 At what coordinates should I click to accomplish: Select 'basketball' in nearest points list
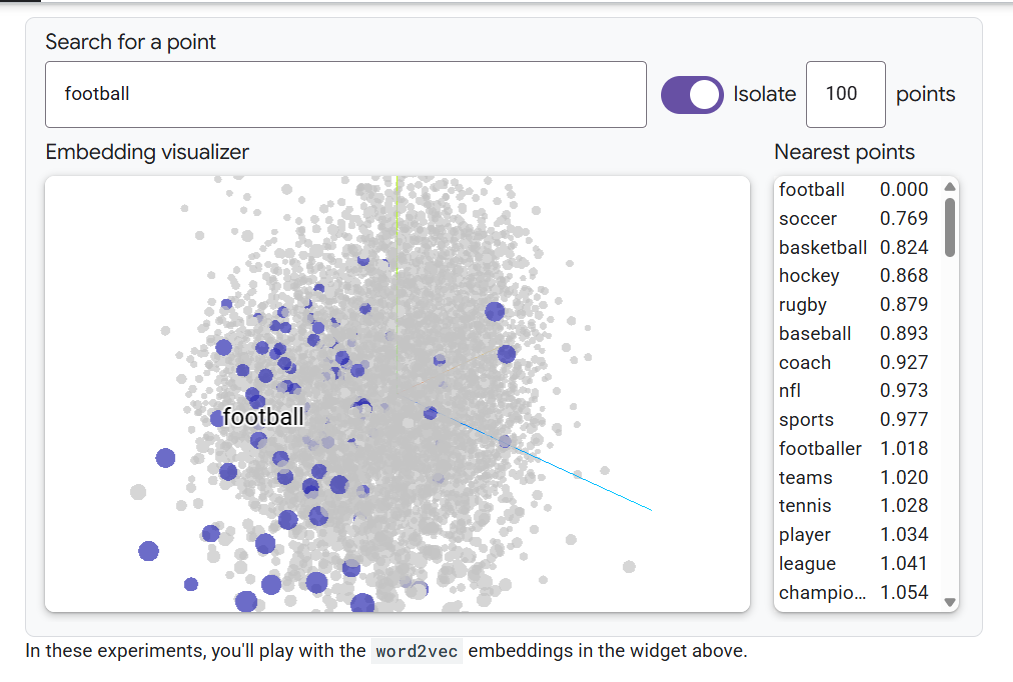point(823,248)
